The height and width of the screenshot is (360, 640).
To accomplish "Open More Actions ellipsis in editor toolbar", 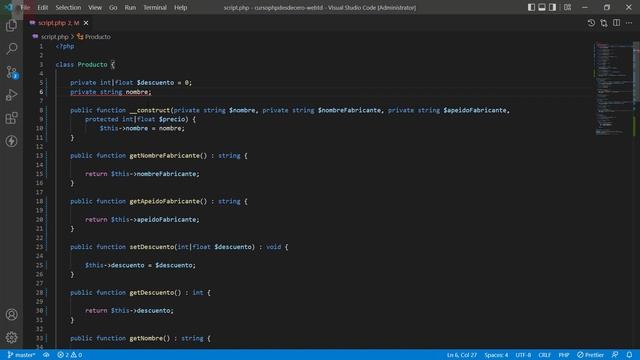I will (x=629, y=23).
